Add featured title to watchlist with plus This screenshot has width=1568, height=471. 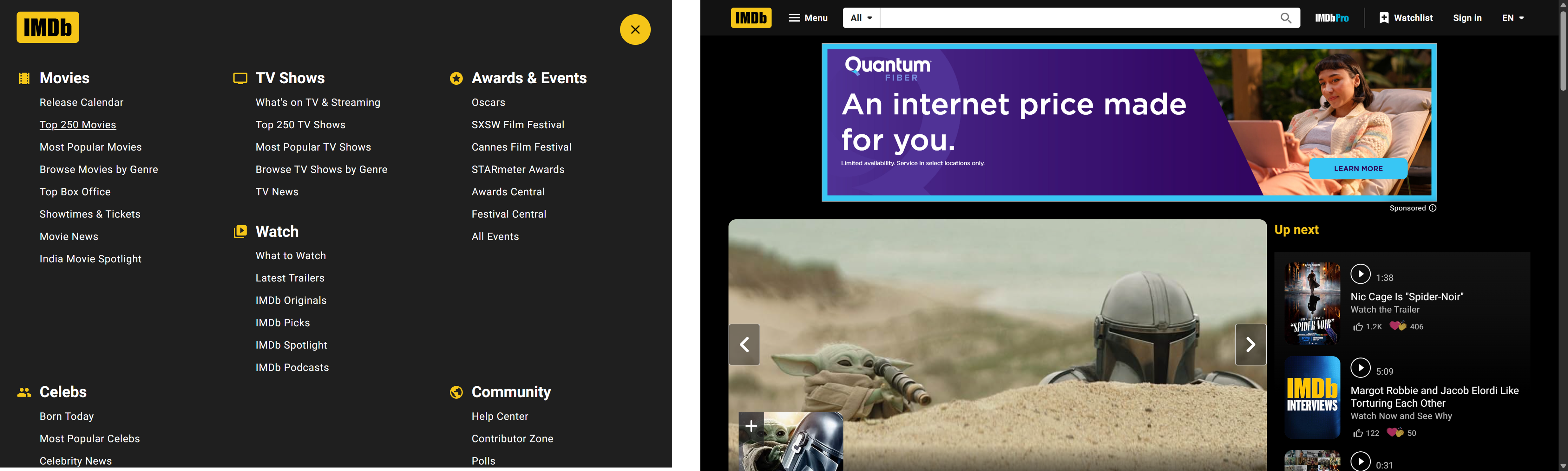751,425
